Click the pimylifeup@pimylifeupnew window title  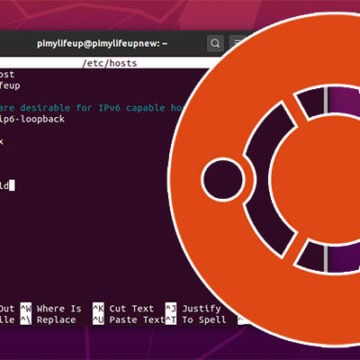coord(102,44)
